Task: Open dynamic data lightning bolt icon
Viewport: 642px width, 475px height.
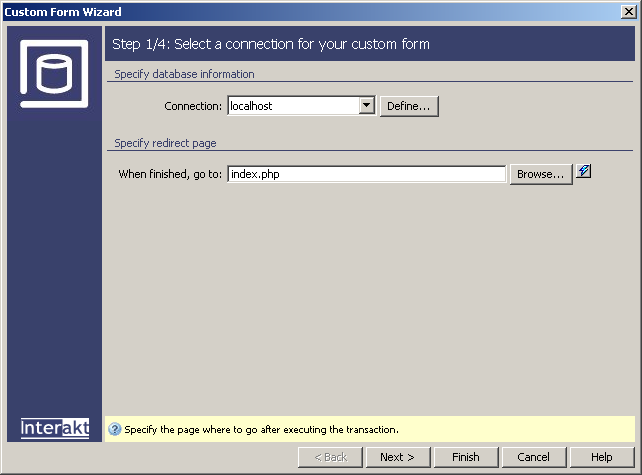Action: (585, 171)
